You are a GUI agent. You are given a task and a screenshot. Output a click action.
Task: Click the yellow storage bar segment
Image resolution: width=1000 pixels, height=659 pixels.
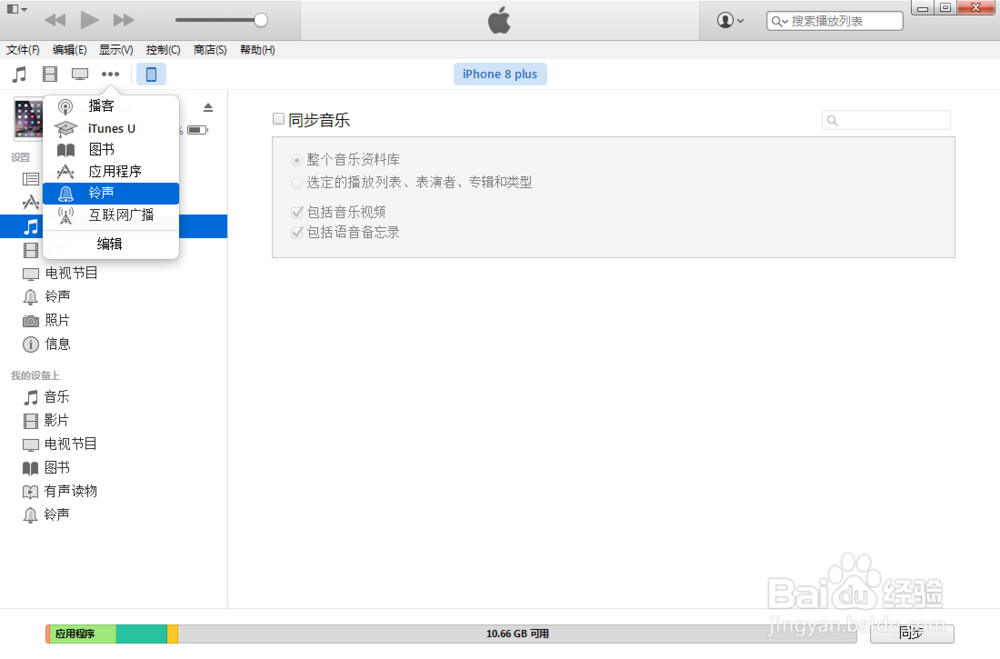[172, 633]
